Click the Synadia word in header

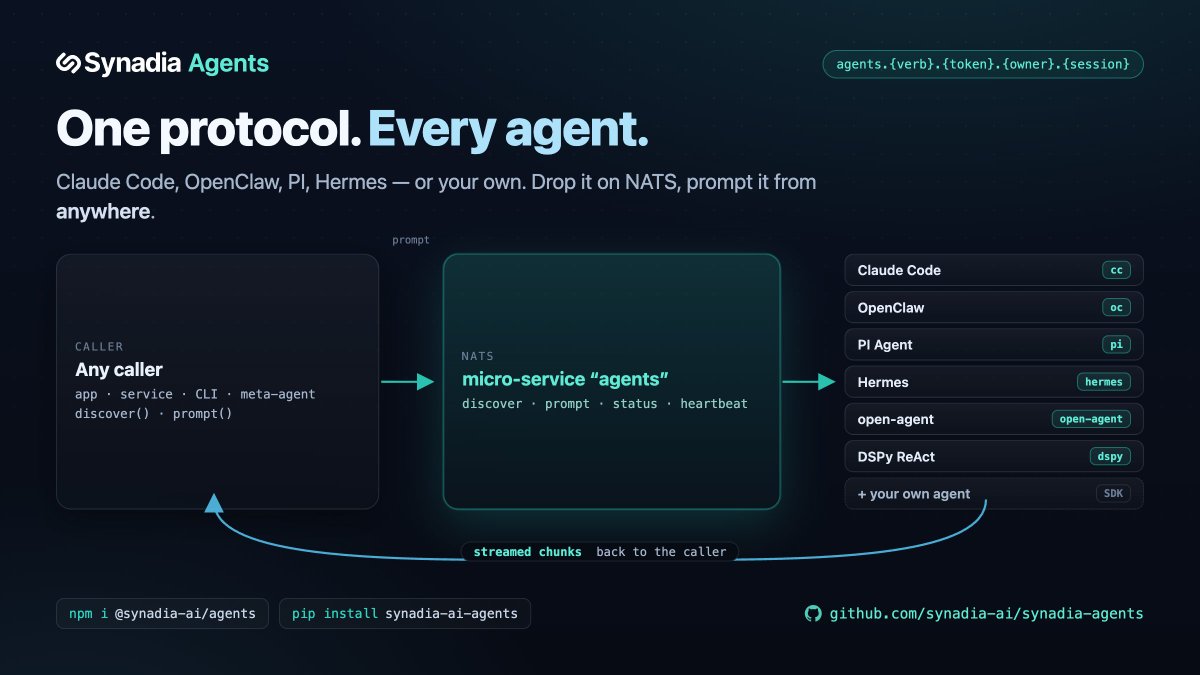132,64
